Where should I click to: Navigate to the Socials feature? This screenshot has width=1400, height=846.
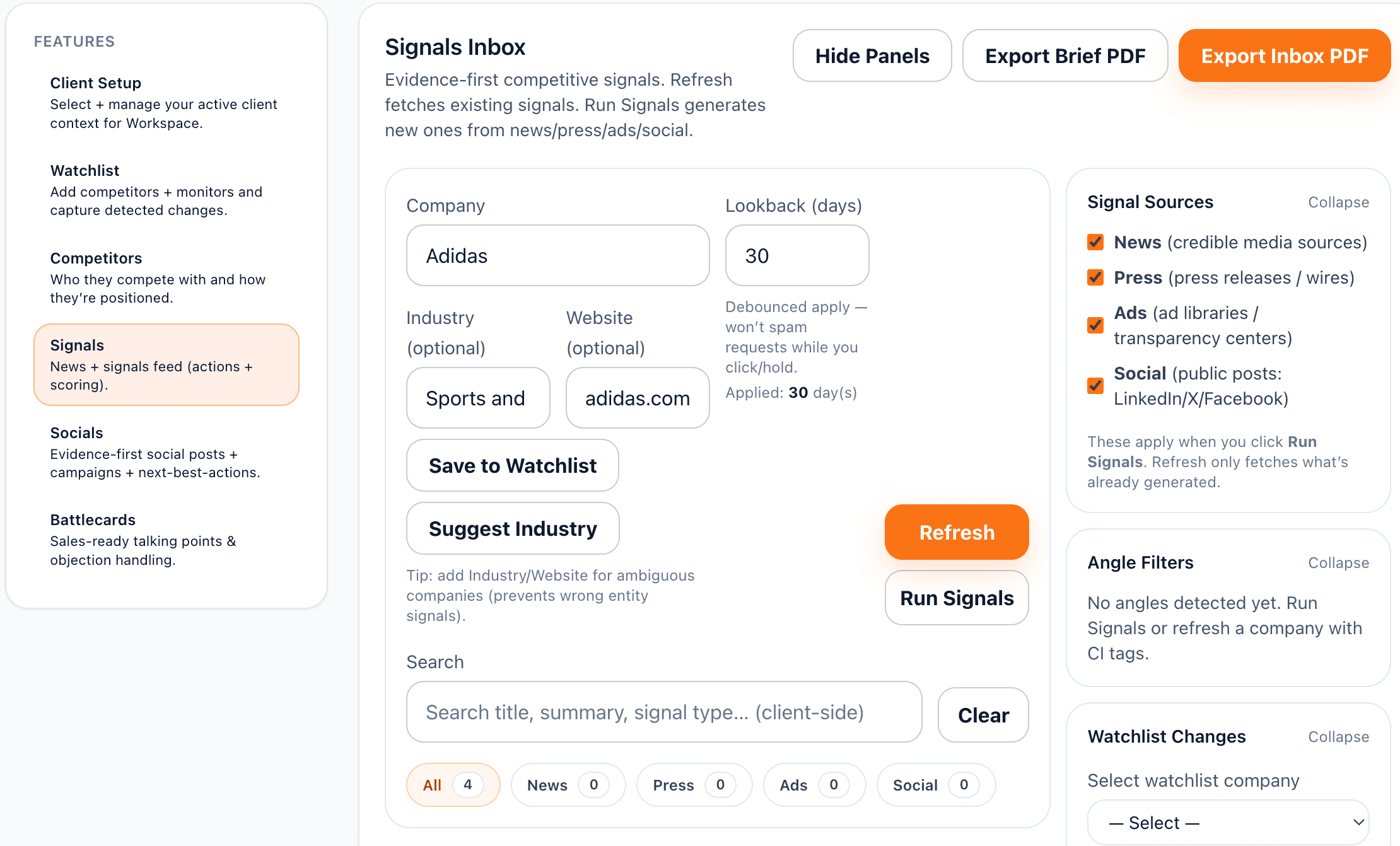tap(76, 432)
